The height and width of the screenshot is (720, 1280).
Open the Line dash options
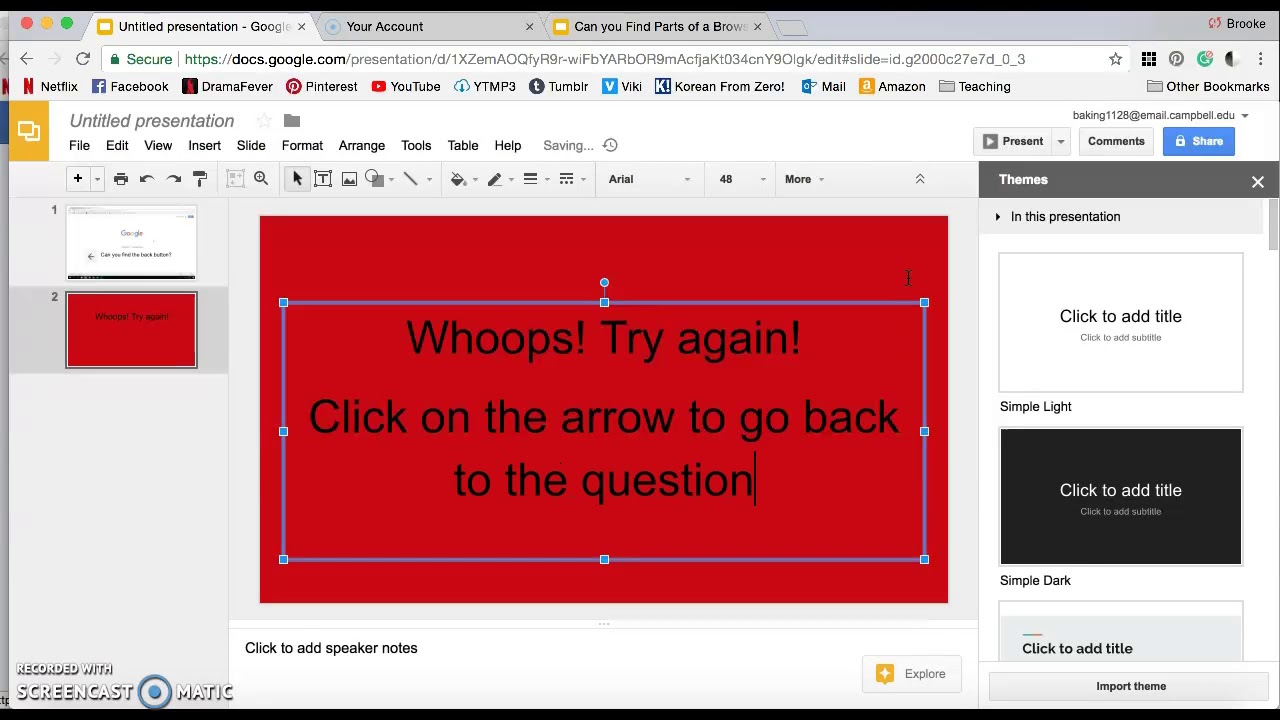tap(566, 179)
